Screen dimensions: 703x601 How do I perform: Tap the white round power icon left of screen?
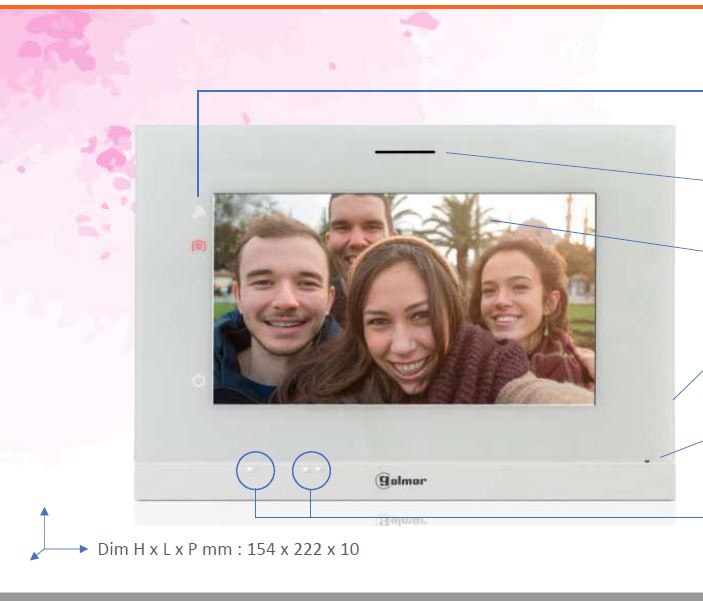(199, 381)
